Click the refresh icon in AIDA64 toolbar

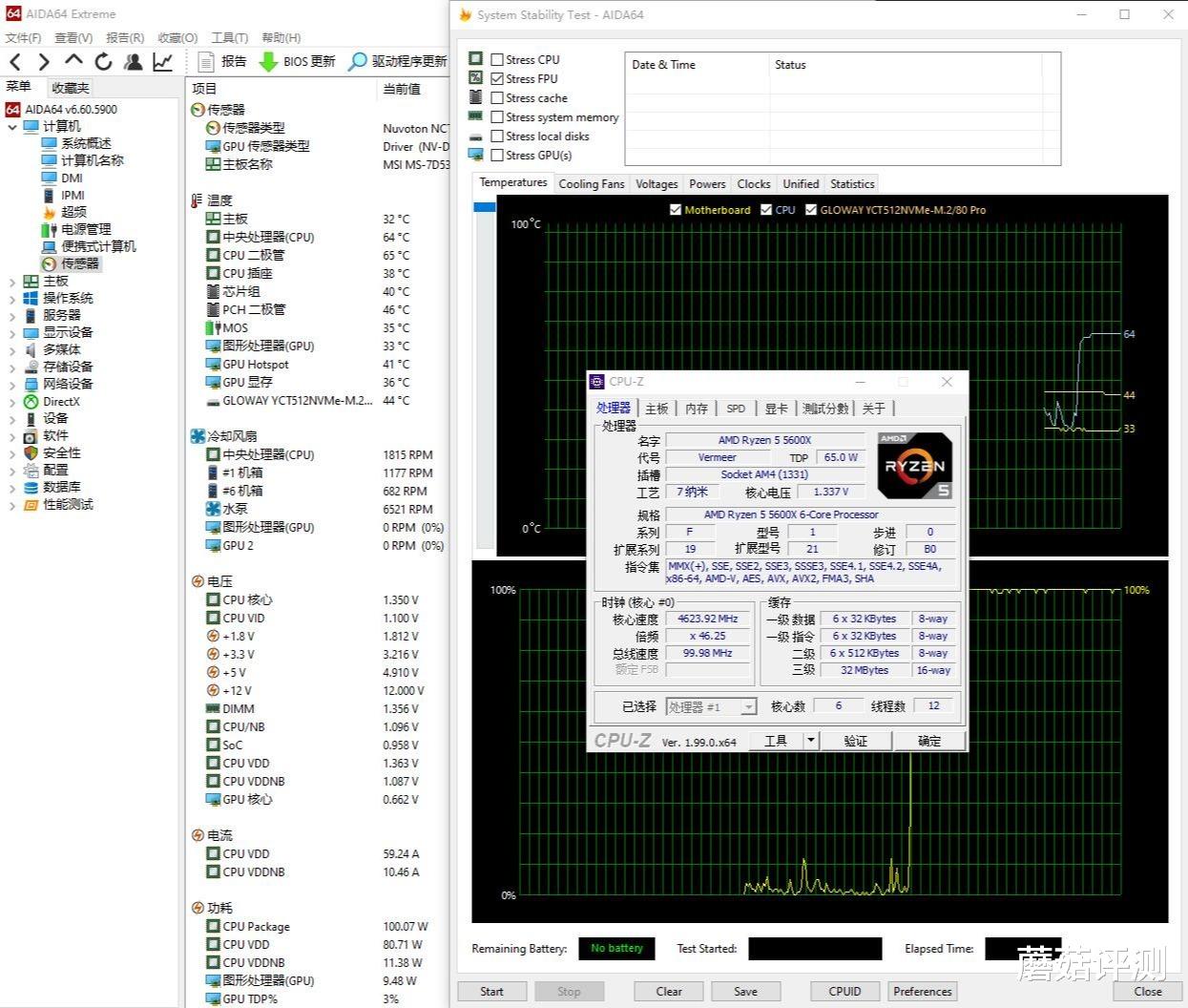tap(103, 62)
